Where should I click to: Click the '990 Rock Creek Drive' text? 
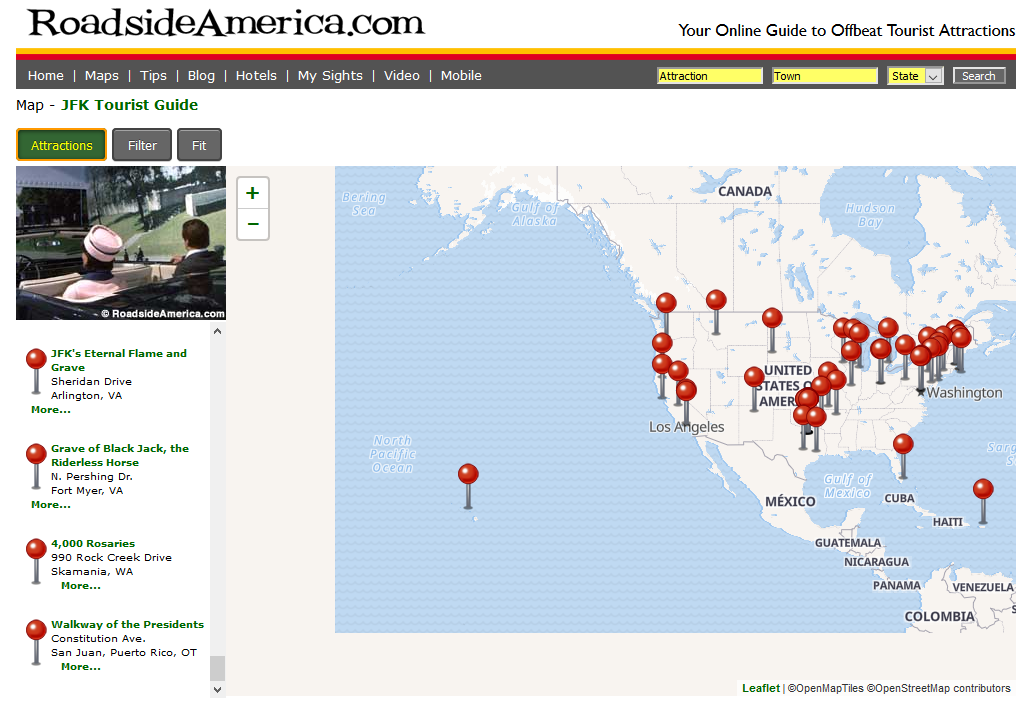point(111,558)
